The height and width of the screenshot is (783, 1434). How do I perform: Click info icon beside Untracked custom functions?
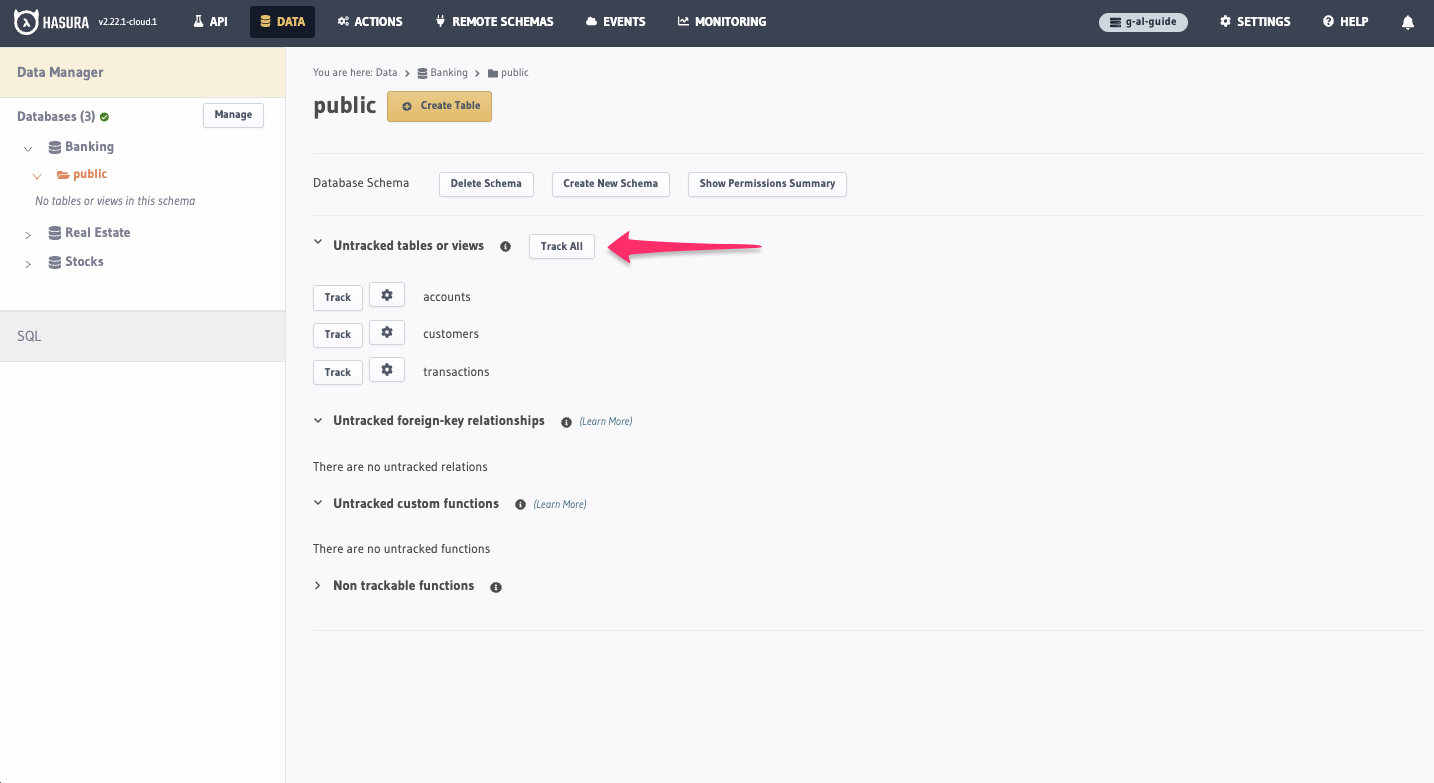pyautogui.click(x=520, y=505)
